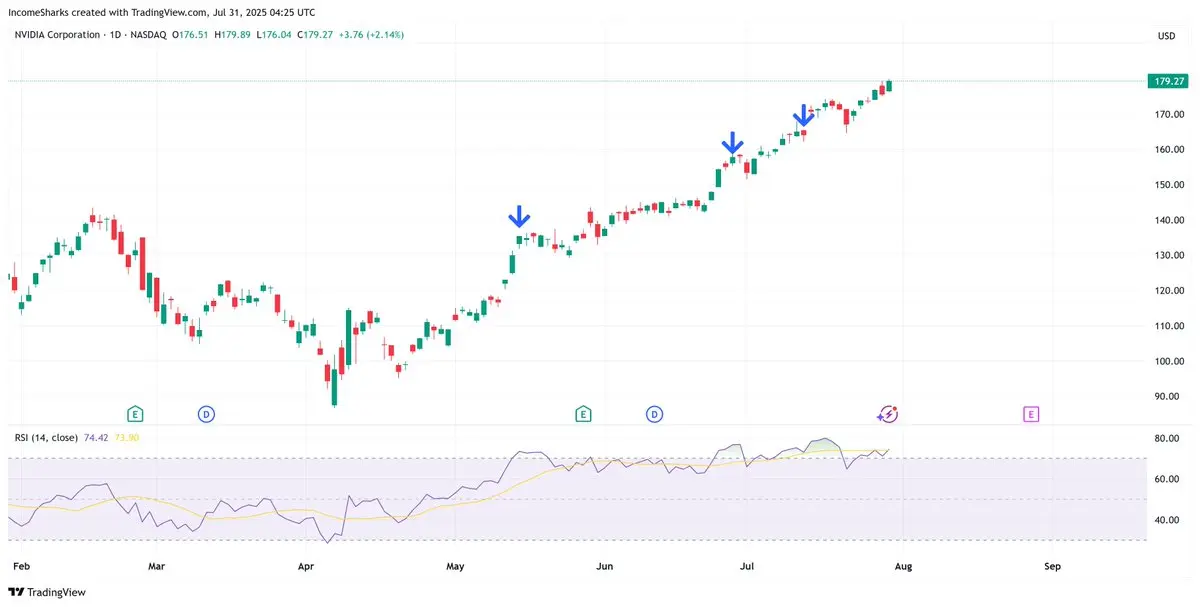Click the 130.00 price axis label
The height and width of the screenshot is (607, 1200).
[1169, 255]
